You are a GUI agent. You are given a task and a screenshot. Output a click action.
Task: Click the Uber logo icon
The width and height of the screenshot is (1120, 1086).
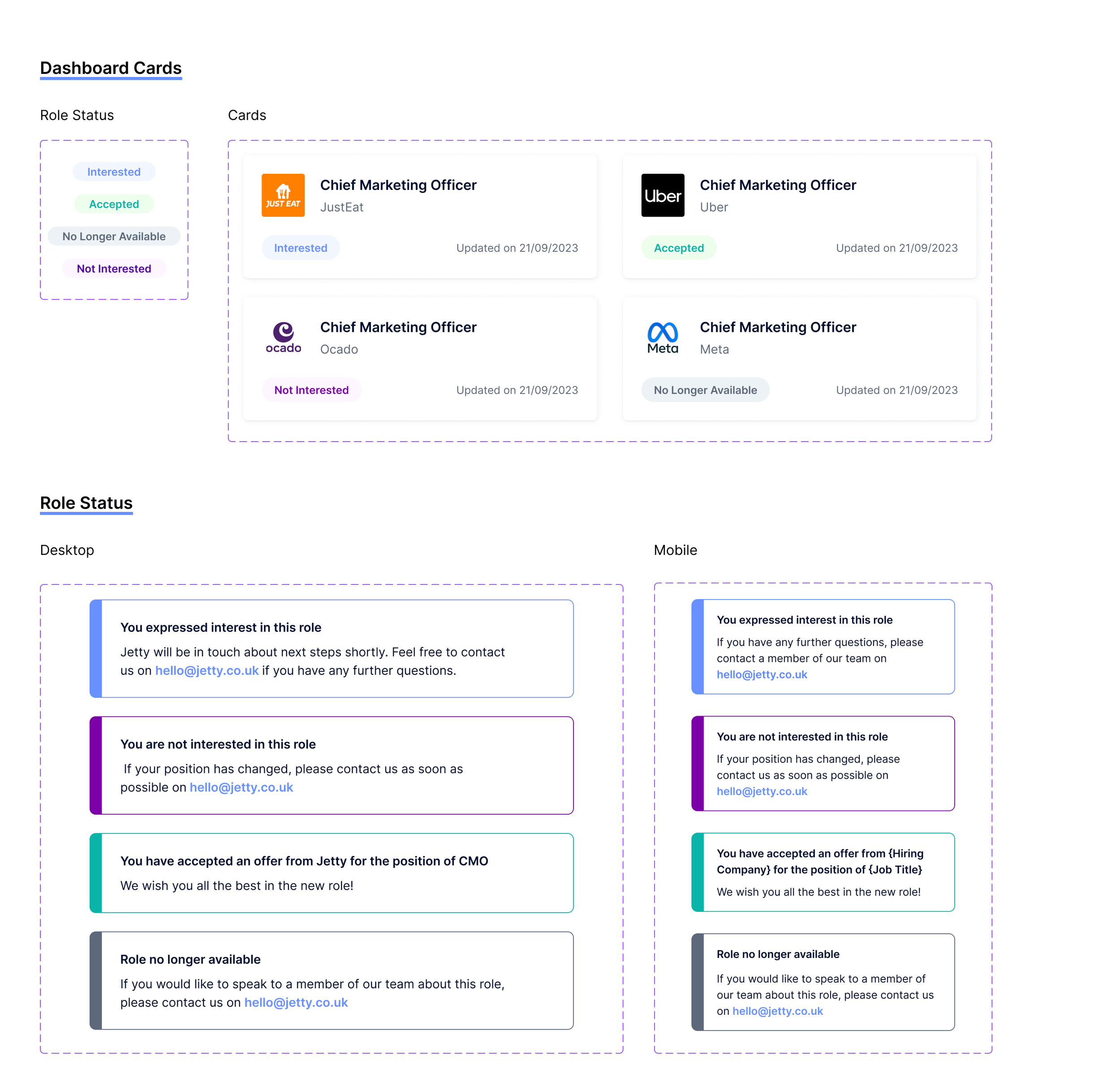pos(662,195)
